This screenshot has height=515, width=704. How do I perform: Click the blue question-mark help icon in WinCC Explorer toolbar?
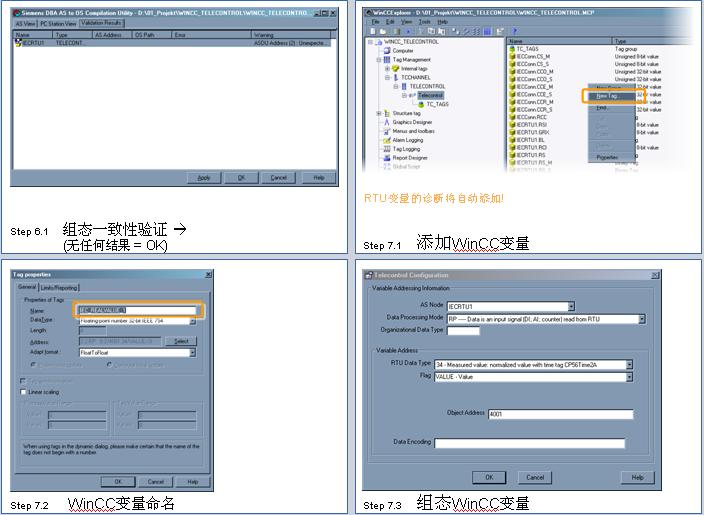[515, 31]
